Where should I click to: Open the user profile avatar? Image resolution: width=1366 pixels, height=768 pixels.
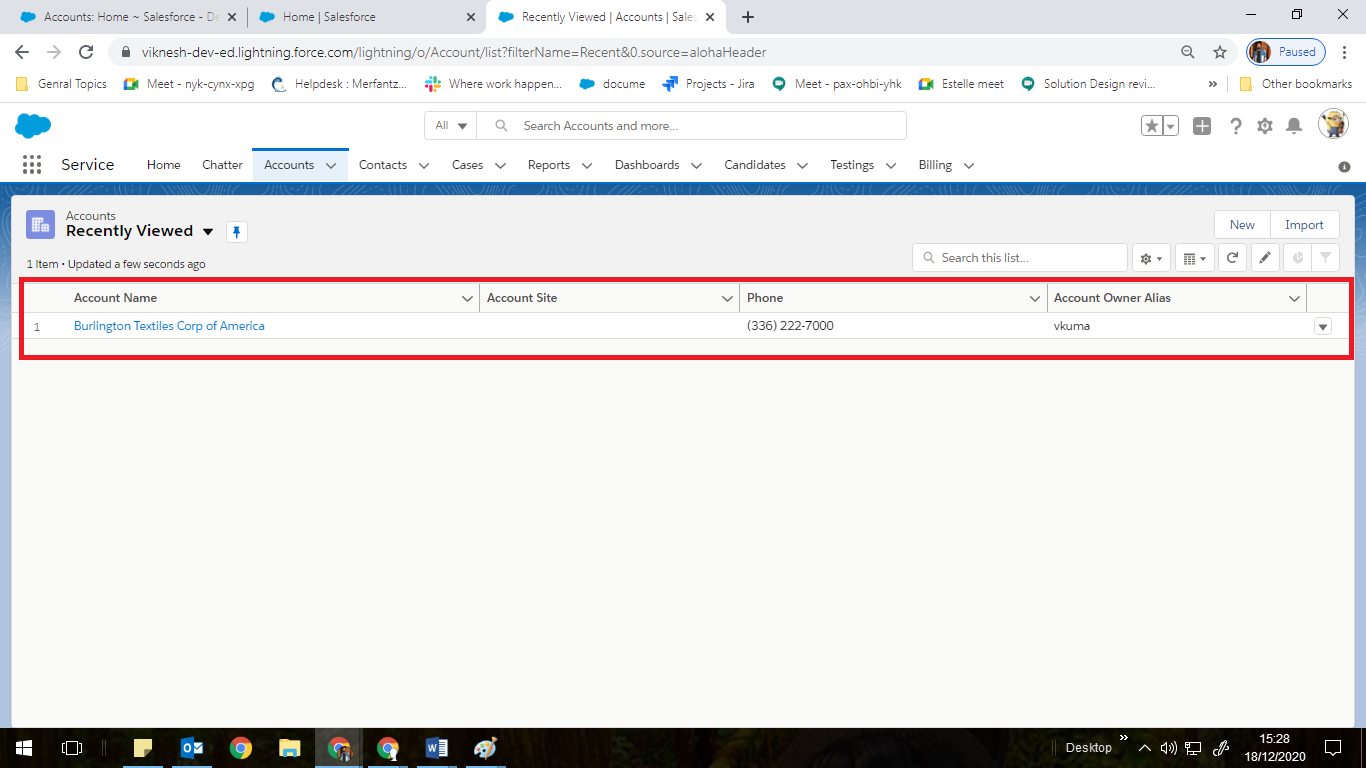click(1334, 124)
